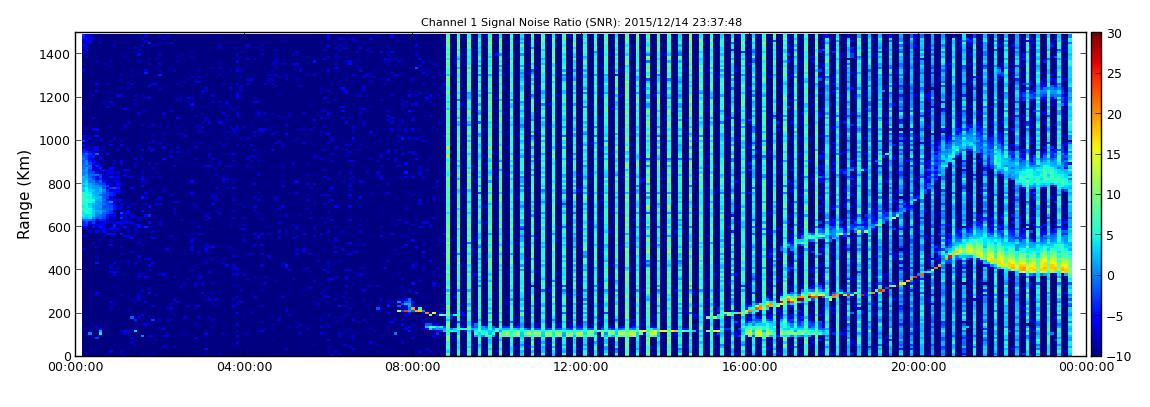The image size is (1150, 407).
Task: Click the 12:00:00 time tick label
Action: coord(581,368)
